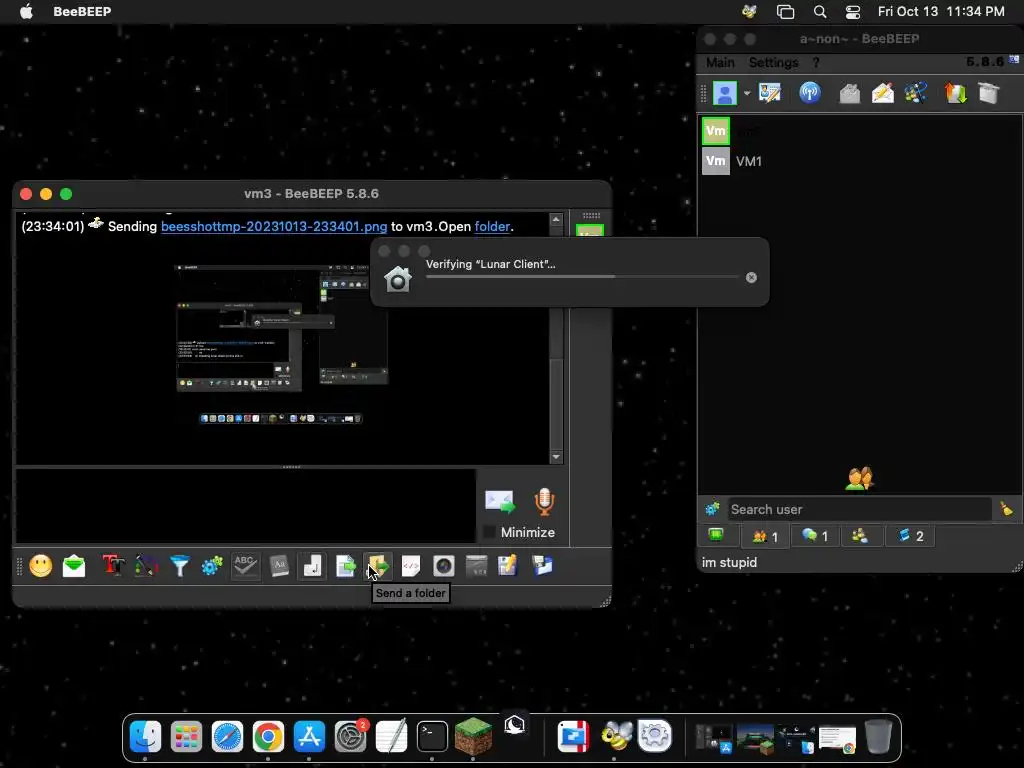Click the network-with-wand icon in BeeBEEP toolbar

(916, 93)
